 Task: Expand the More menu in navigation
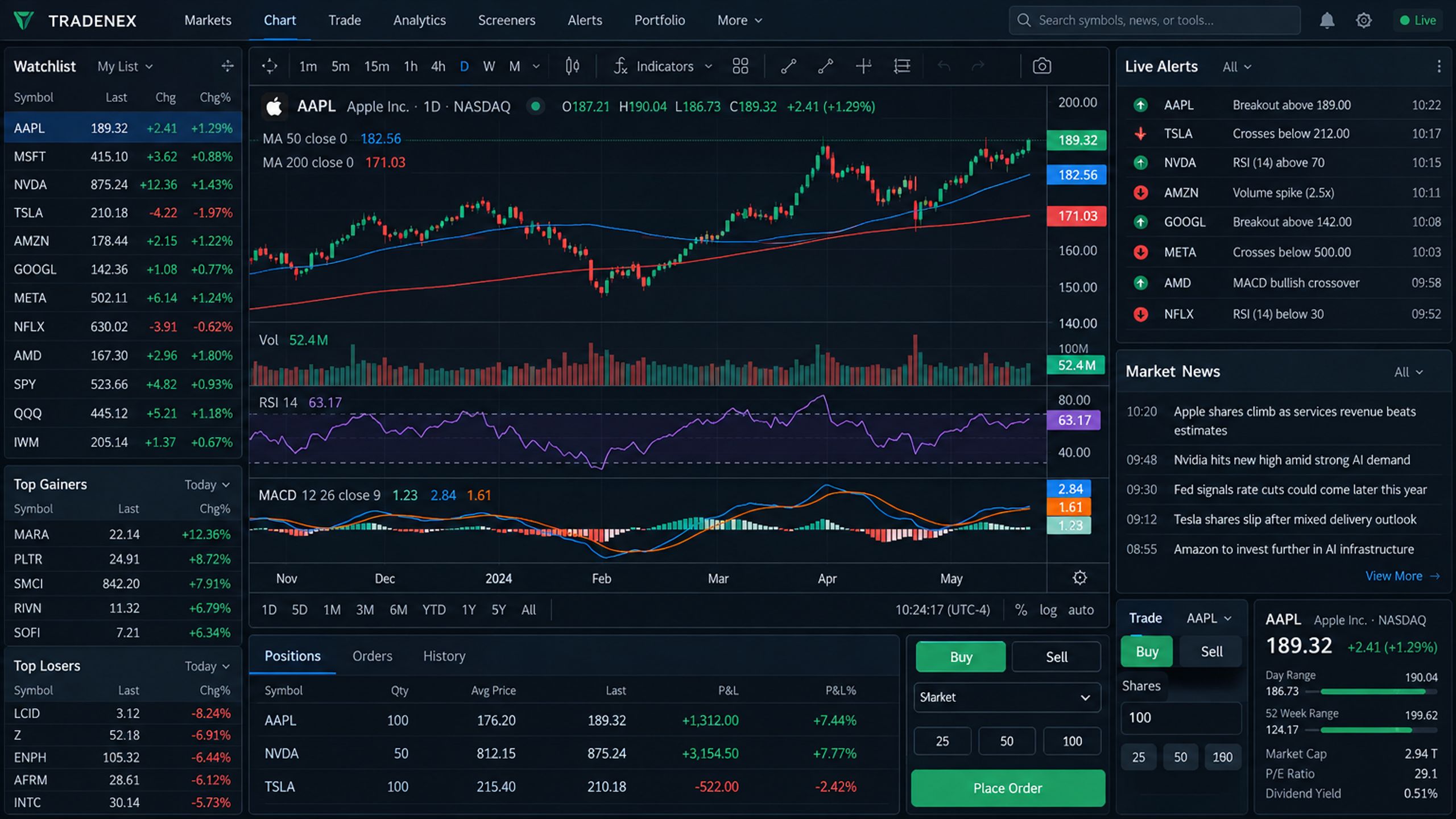[739, 20]
